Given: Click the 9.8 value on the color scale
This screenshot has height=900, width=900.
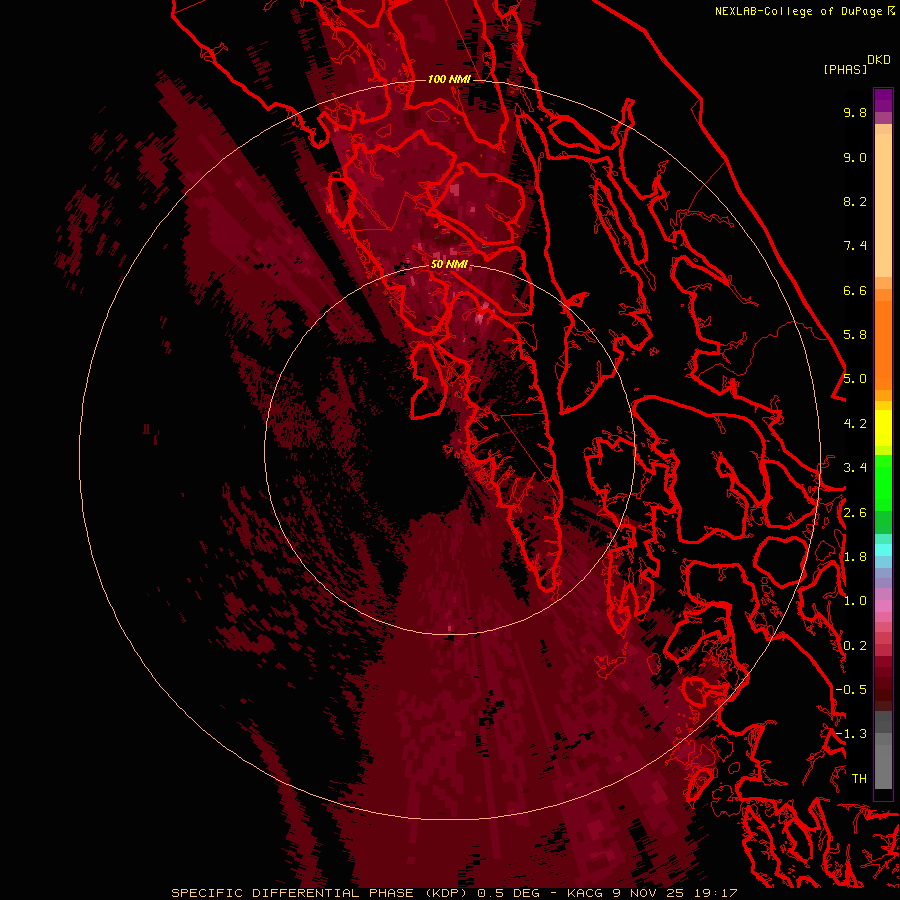Looking at the screenshot, I should 855,112.
